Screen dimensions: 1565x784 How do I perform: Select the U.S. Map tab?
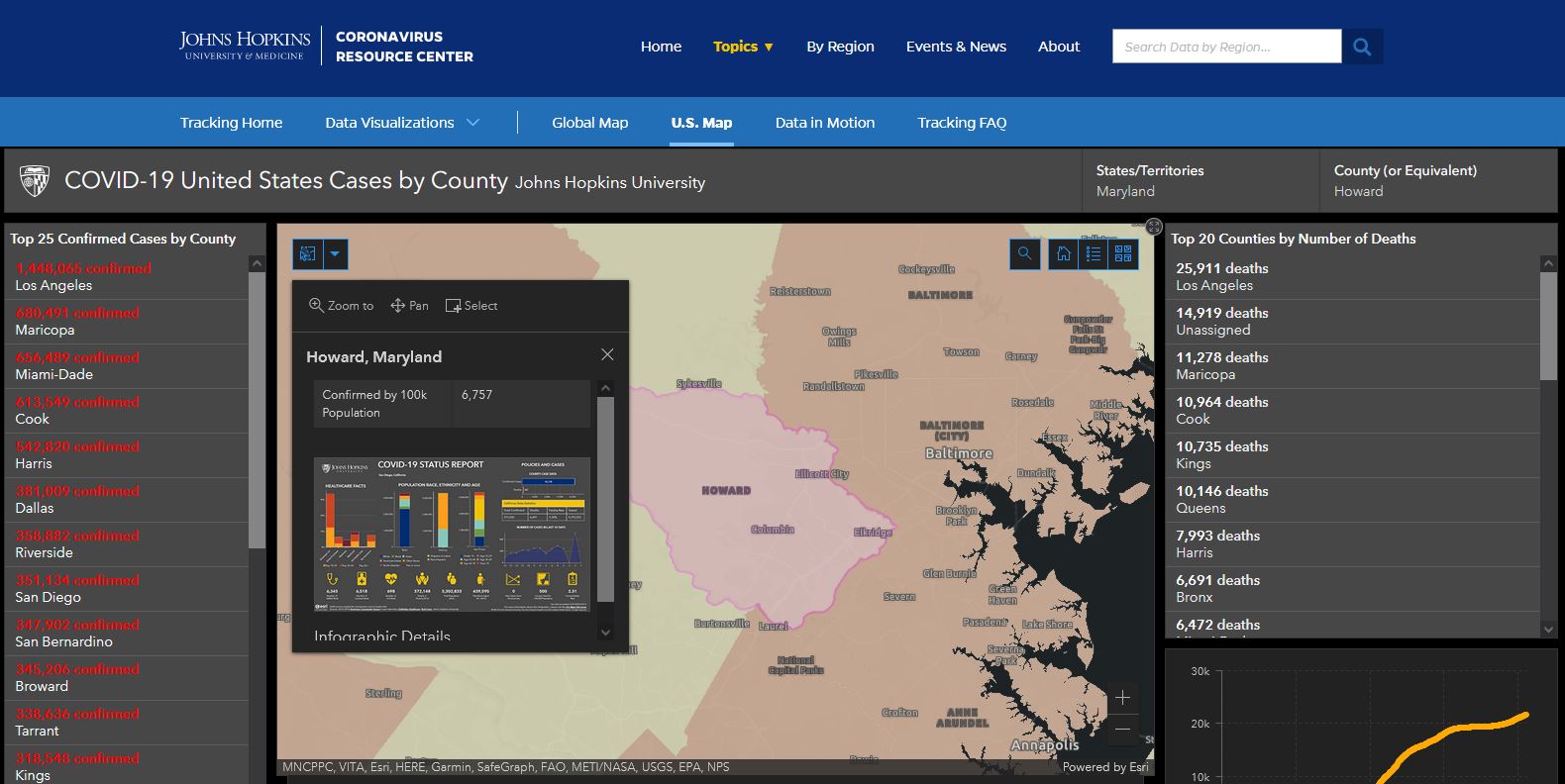coord(701,123)
